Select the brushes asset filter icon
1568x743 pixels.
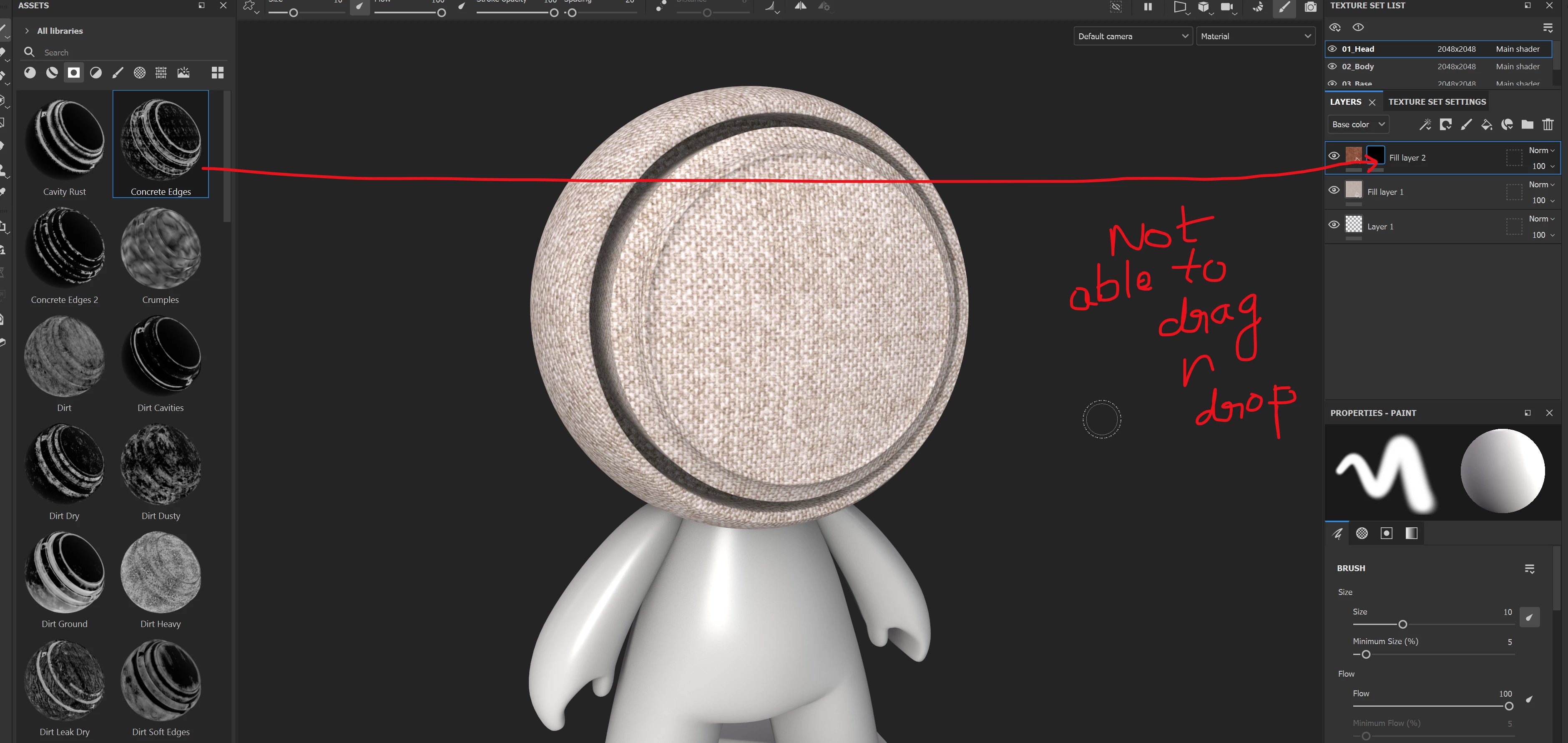click(118, 73)
